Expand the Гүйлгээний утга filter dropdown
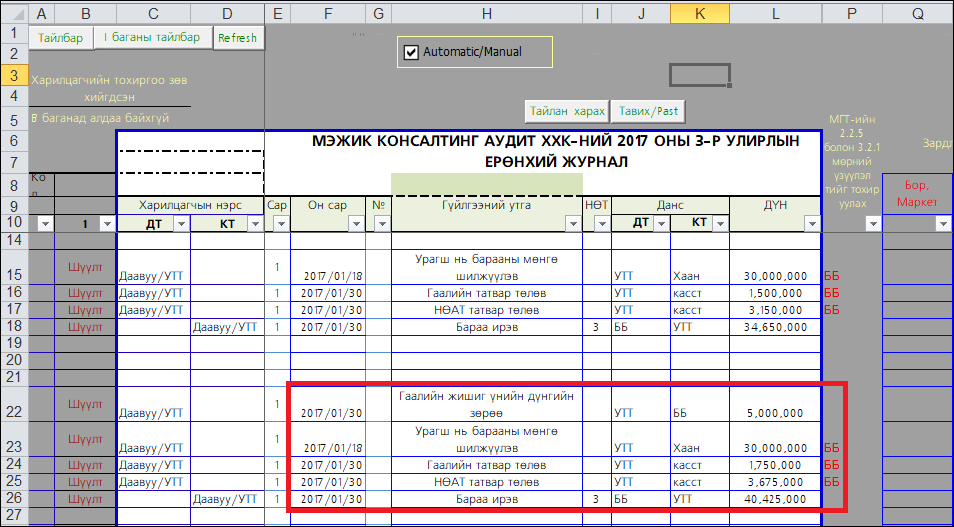Viewport: 954px width, 527px height. 571,224
